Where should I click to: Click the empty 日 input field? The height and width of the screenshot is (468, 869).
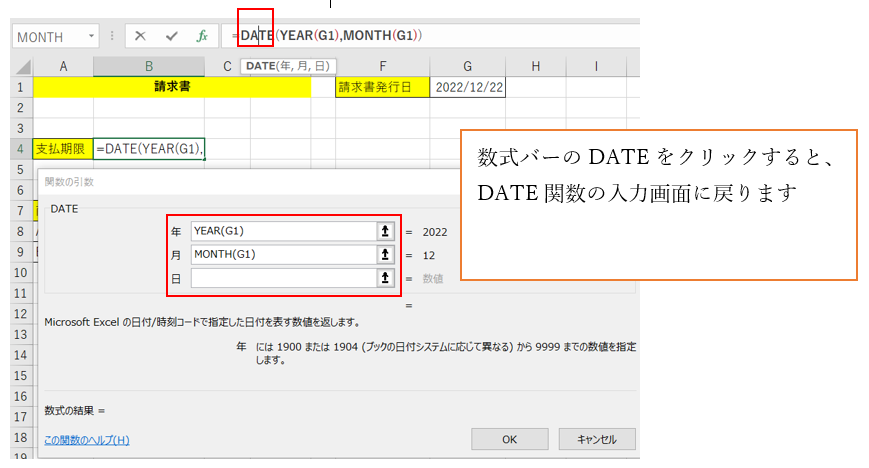281,278
